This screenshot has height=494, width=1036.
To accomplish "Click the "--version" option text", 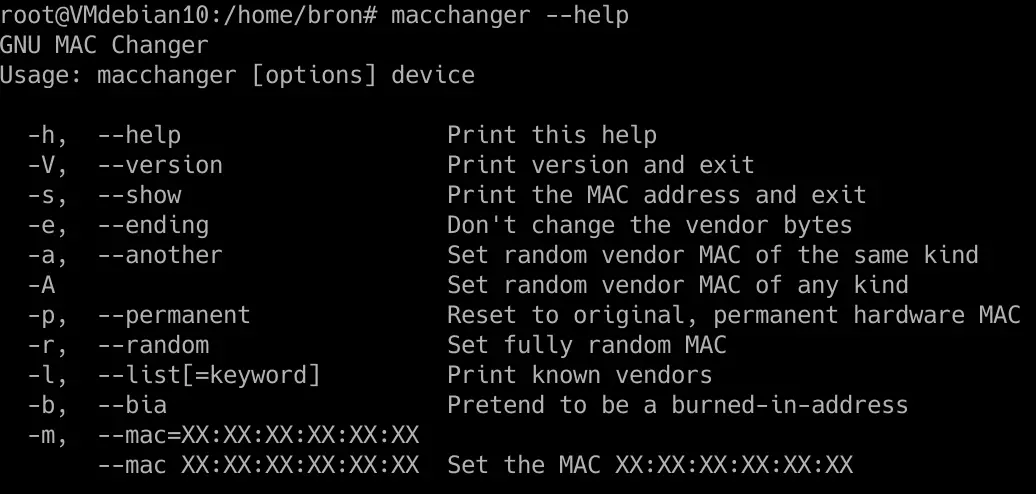I will pos(160,165).
